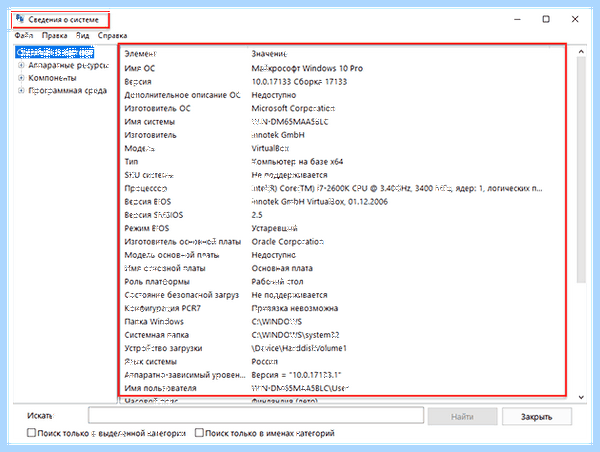Select the Основная плата value
Image resolution: width=600 pixels, height=452 pixels.
[282, 268]
